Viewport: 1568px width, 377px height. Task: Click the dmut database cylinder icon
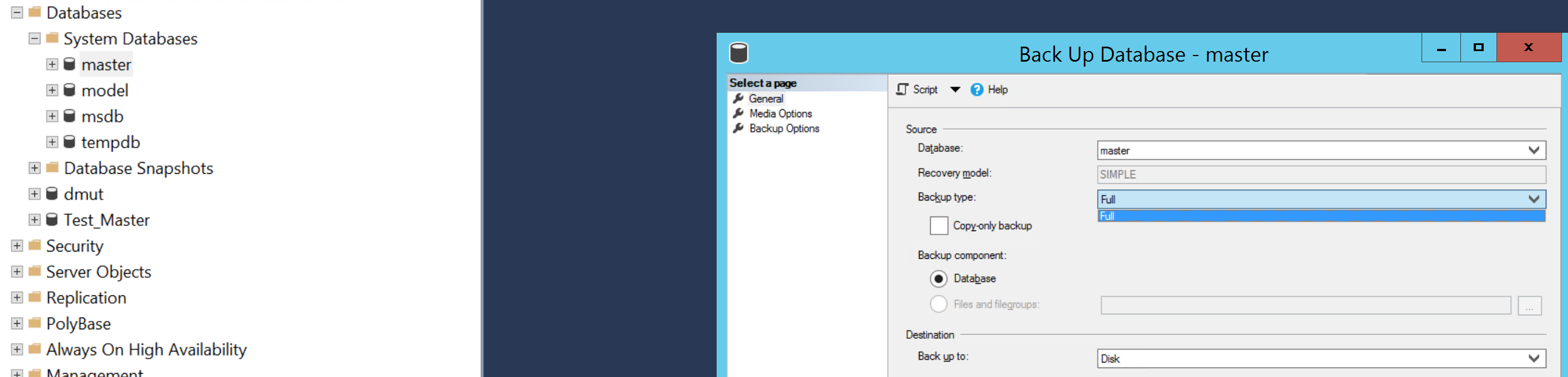pyautogui.click(x=52, y=194)
